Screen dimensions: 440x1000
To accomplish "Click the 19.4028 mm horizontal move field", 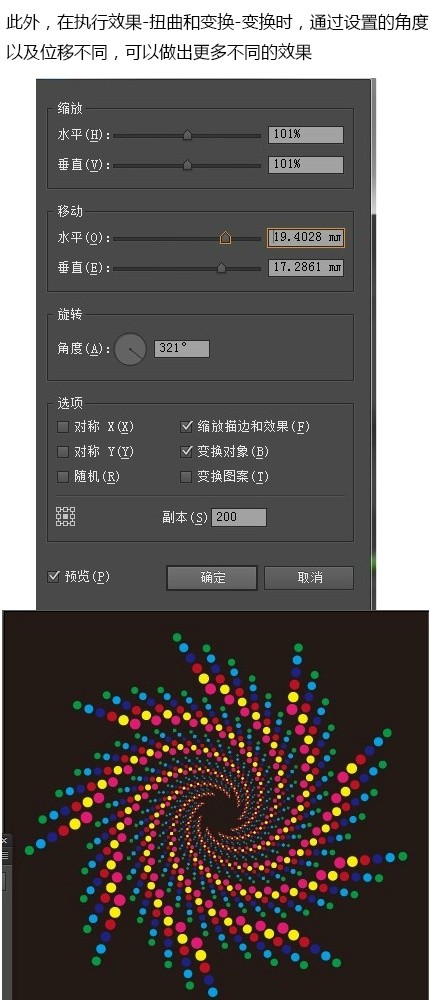I will [x=305, y=237].
